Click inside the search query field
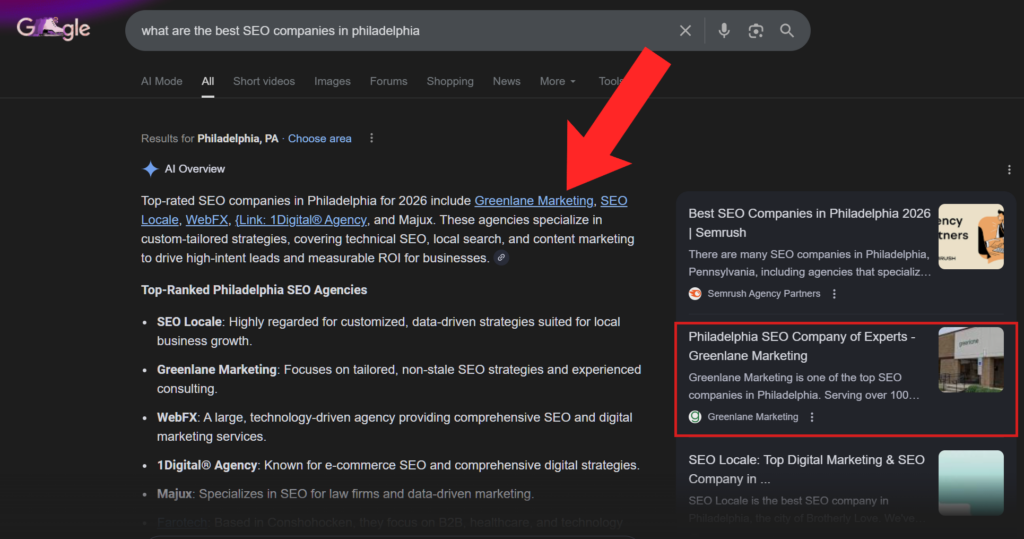The width and height of the screenshot is (1024, 539). [400, 31]
